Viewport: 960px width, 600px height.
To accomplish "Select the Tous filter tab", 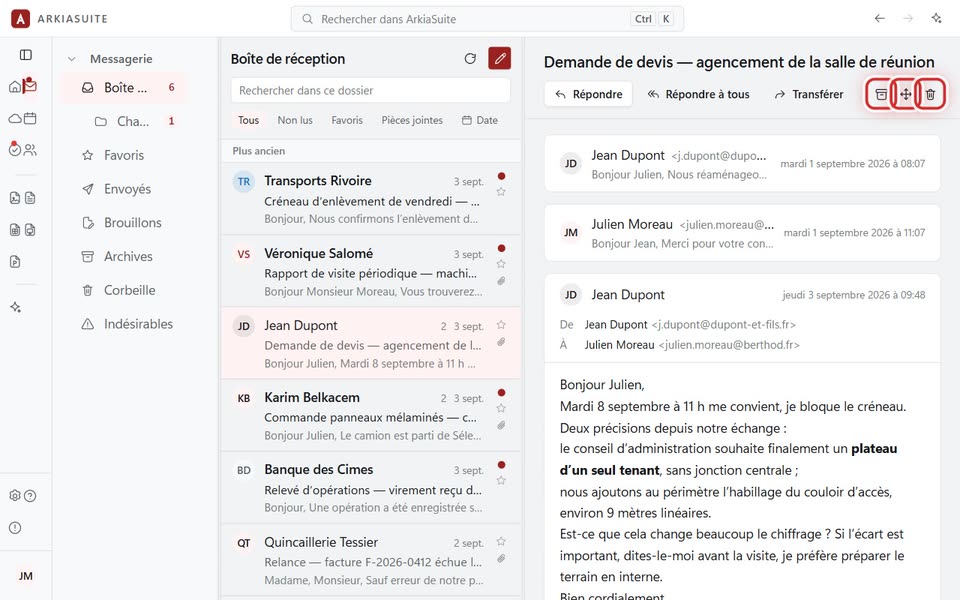I will pos(248,120).
